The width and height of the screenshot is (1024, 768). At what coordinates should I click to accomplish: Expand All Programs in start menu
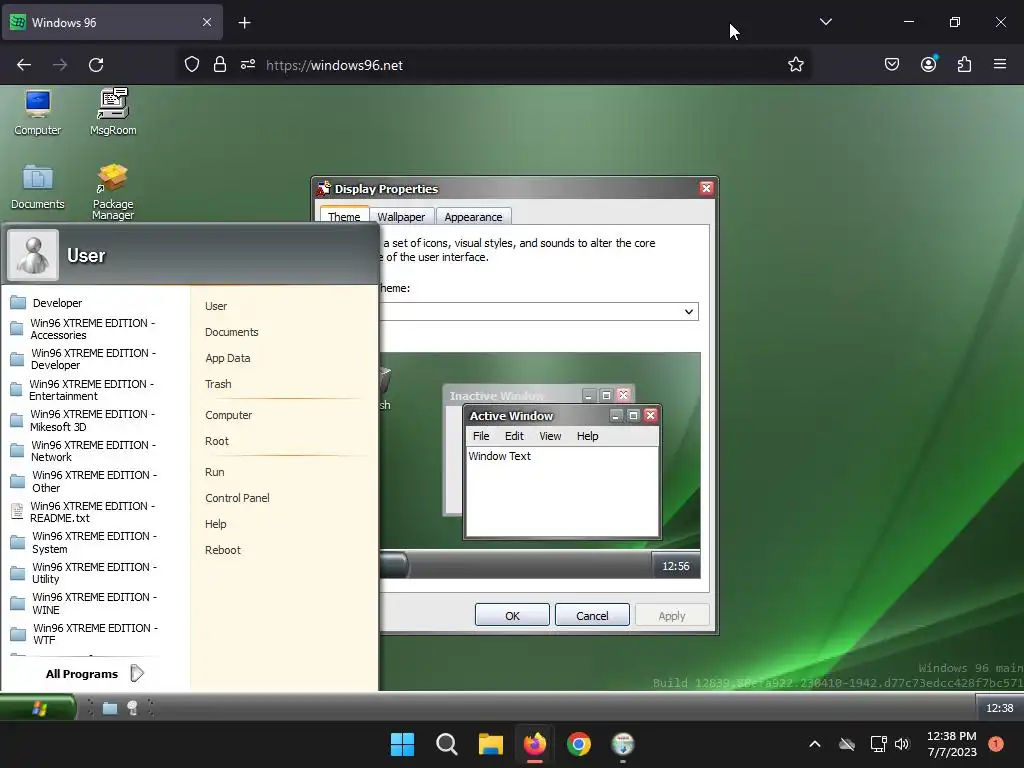point(95,674)
